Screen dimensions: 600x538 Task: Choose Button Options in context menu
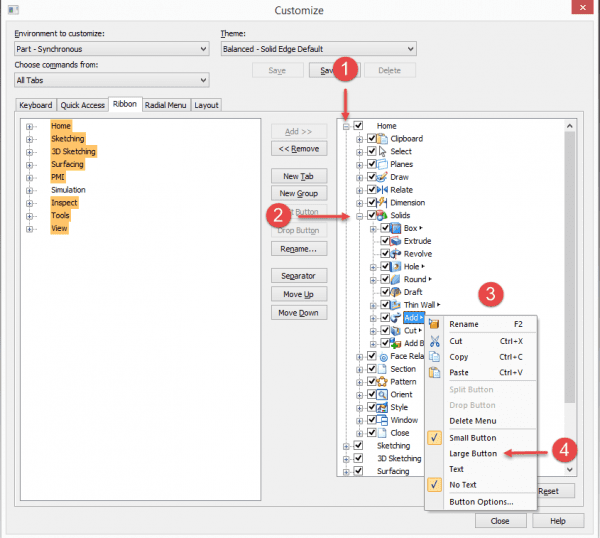point(481,502)
